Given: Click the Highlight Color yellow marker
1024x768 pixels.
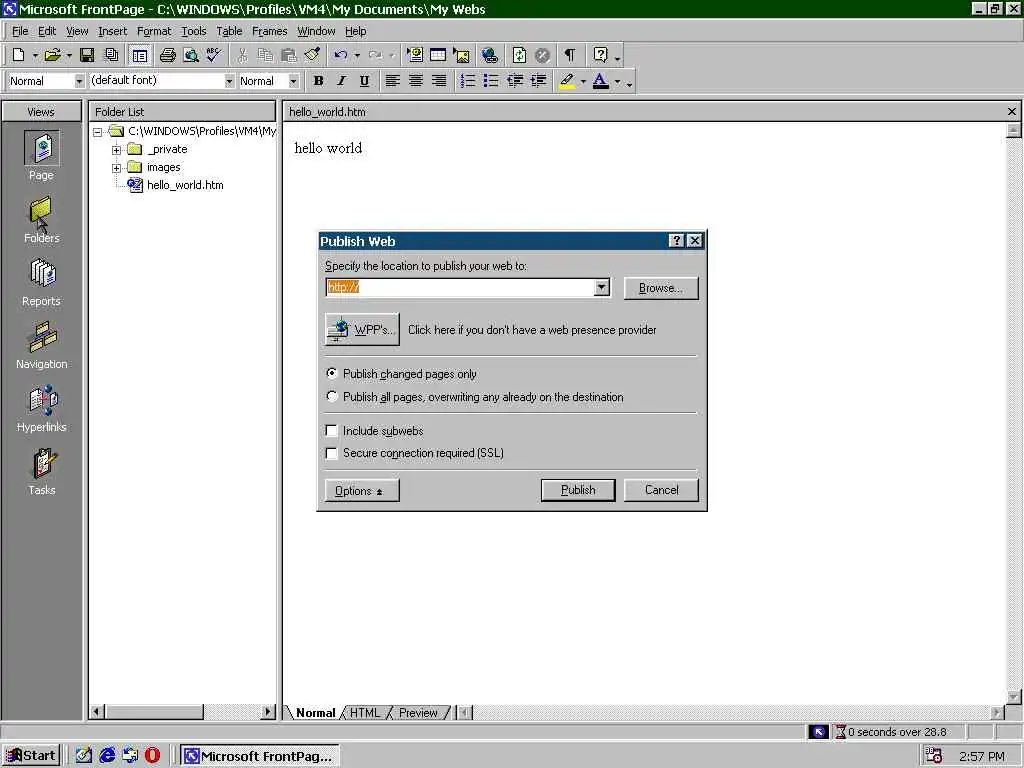Looking at the screenshot, I should (x=567, y=81).
